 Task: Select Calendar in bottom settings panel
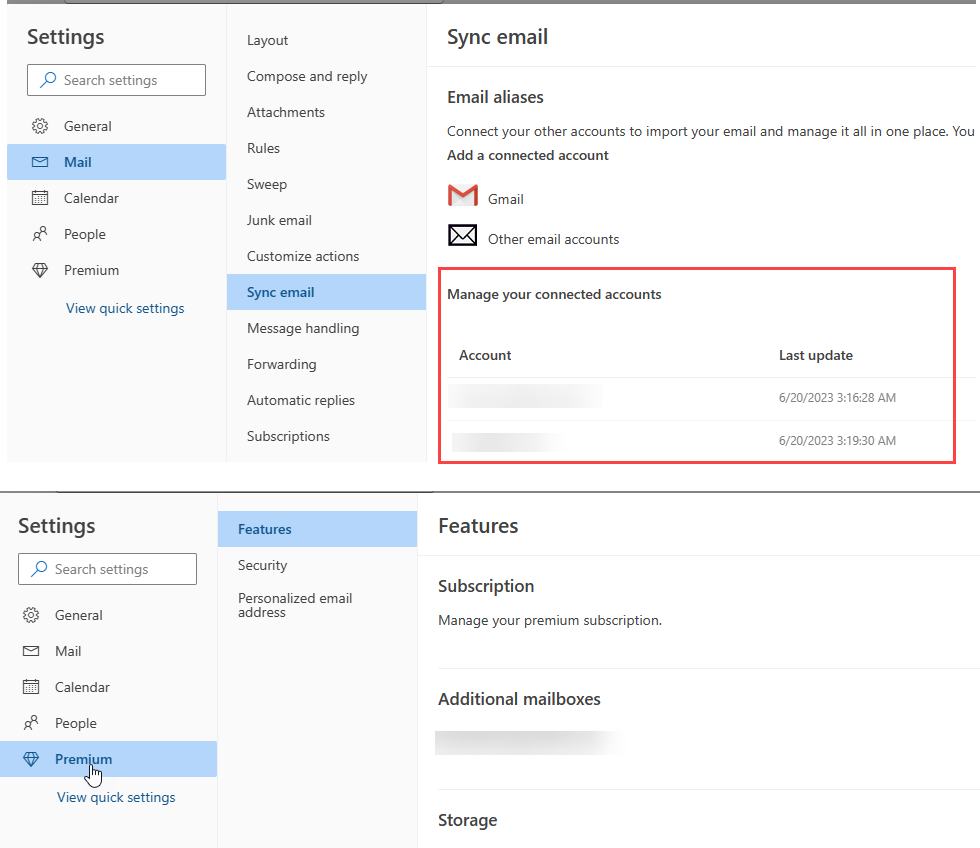pos(82,687)
